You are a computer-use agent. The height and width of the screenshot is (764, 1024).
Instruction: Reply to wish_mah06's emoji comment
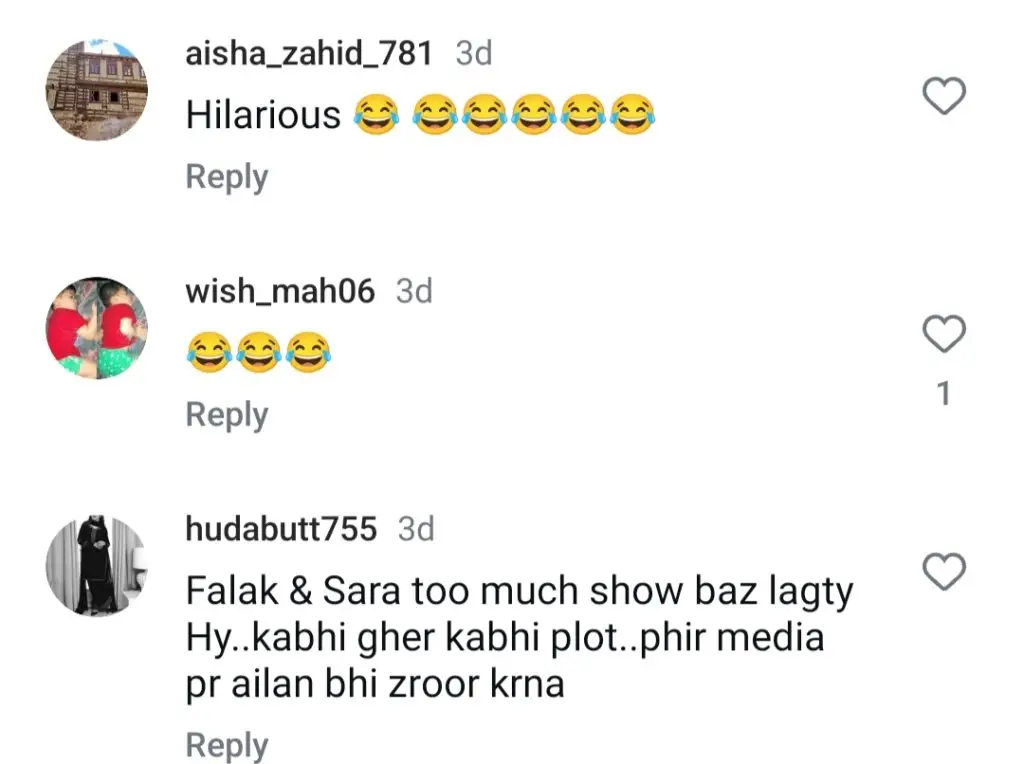coord(227,415)
